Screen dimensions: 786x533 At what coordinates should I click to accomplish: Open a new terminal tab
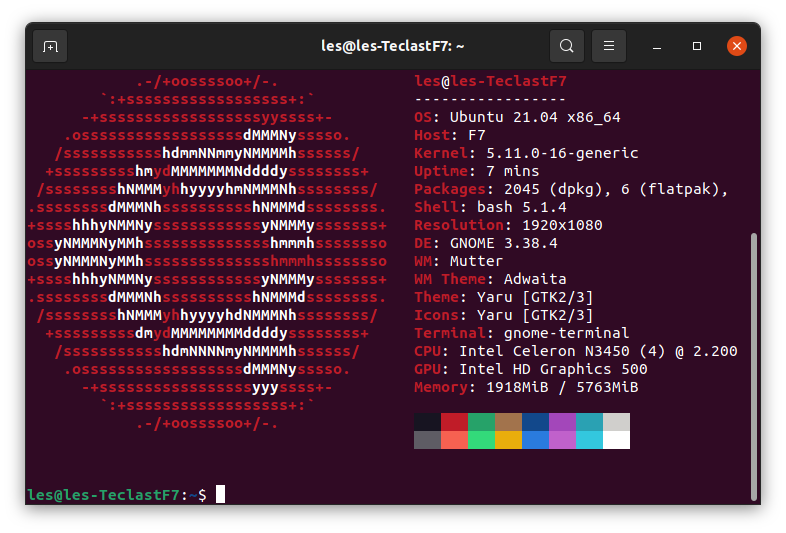tap(50, 47)
